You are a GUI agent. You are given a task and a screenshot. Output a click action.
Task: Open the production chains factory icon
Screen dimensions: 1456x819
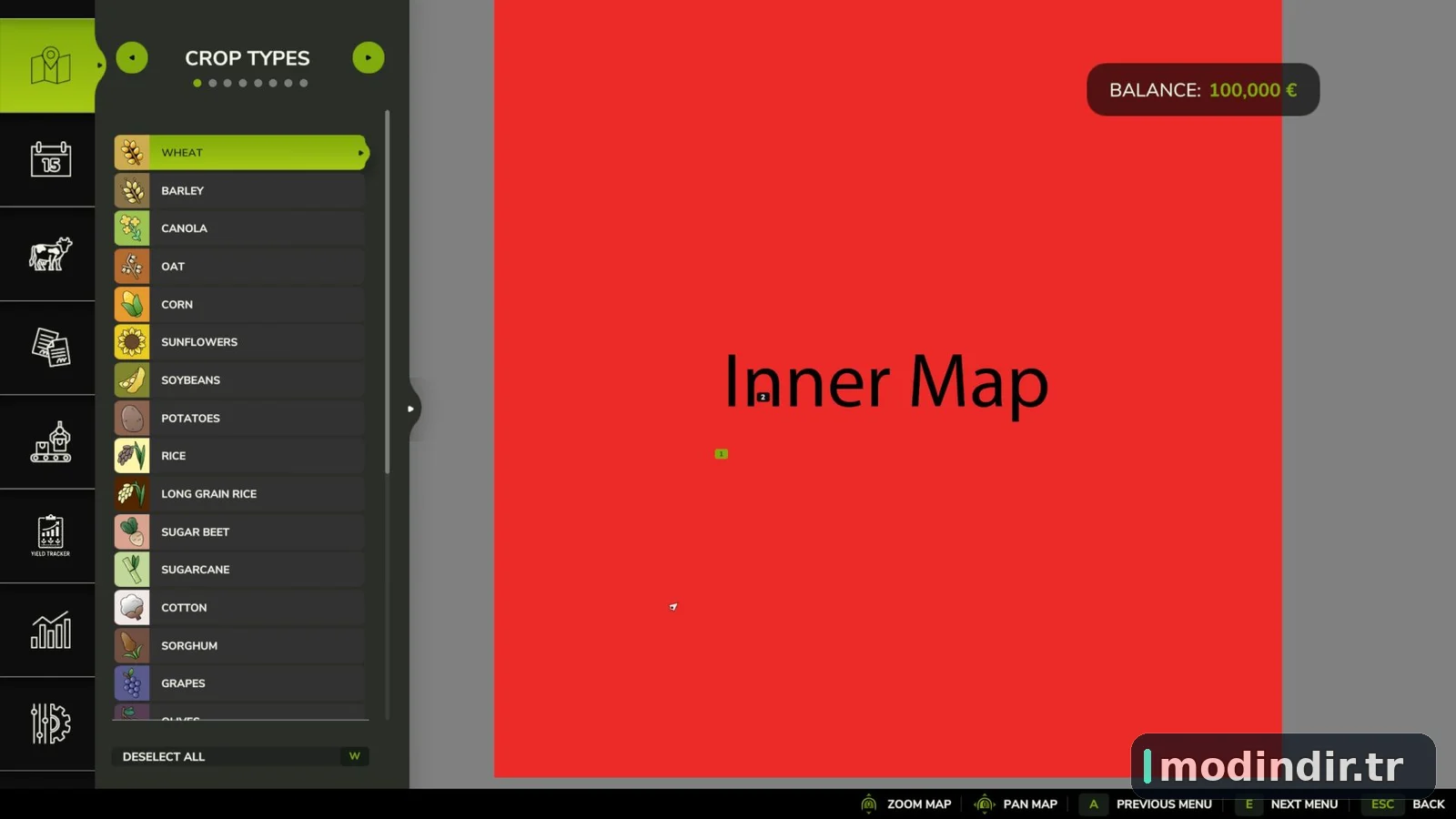click(x=50, y=442)
